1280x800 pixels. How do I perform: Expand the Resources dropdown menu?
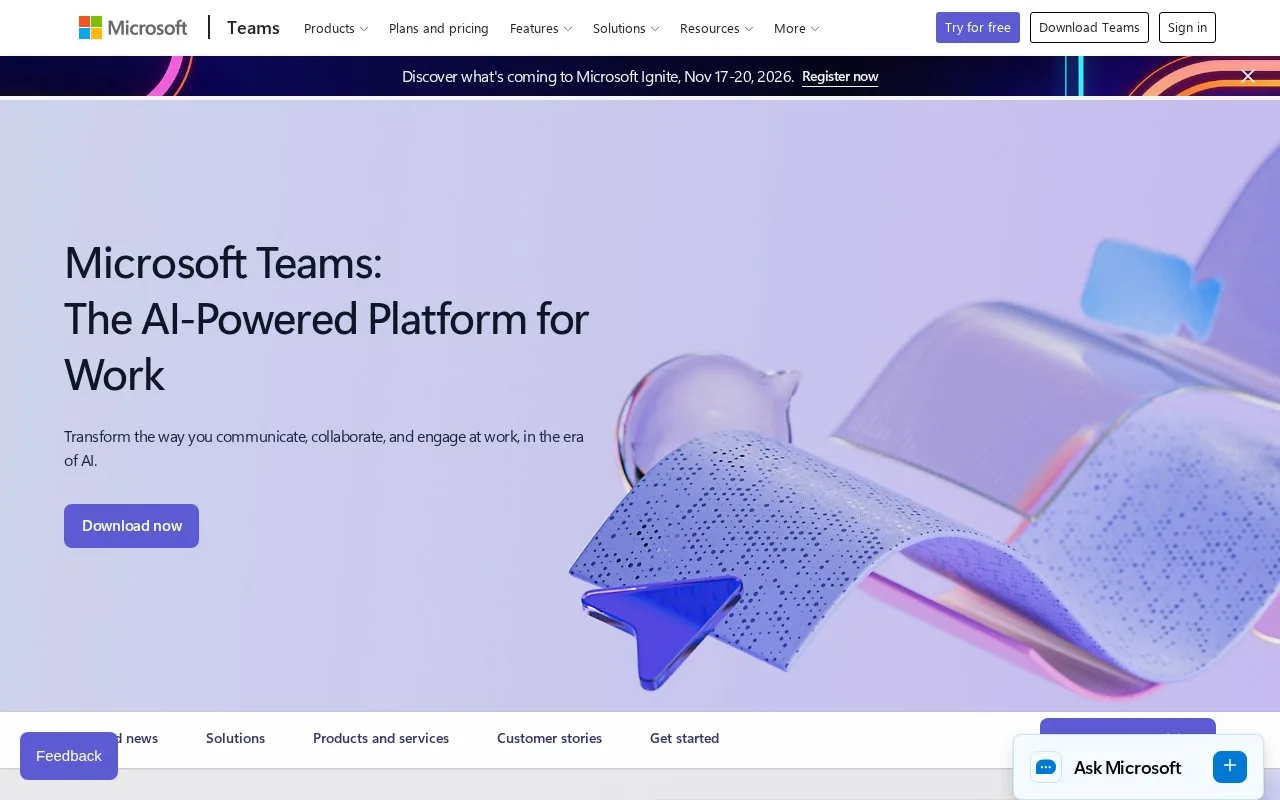(x=717, y=28)
